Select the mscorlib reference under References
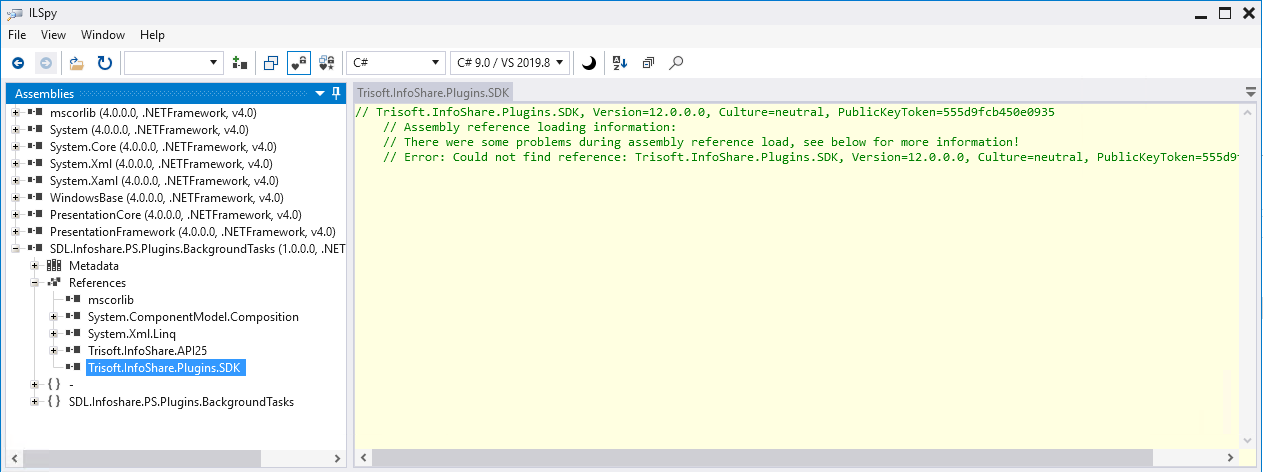The height and width of the screenshot is (472, 1263). 110,299
